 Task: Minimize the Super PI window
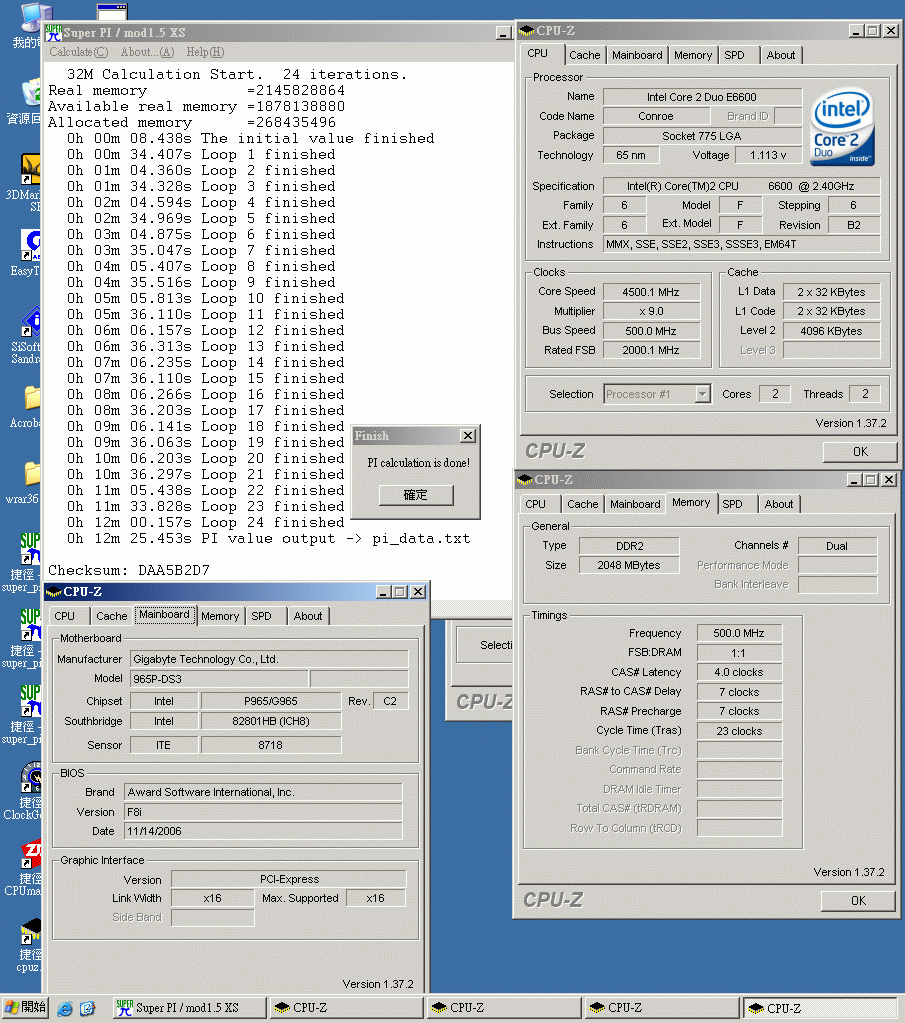click(x=503, y=33)
